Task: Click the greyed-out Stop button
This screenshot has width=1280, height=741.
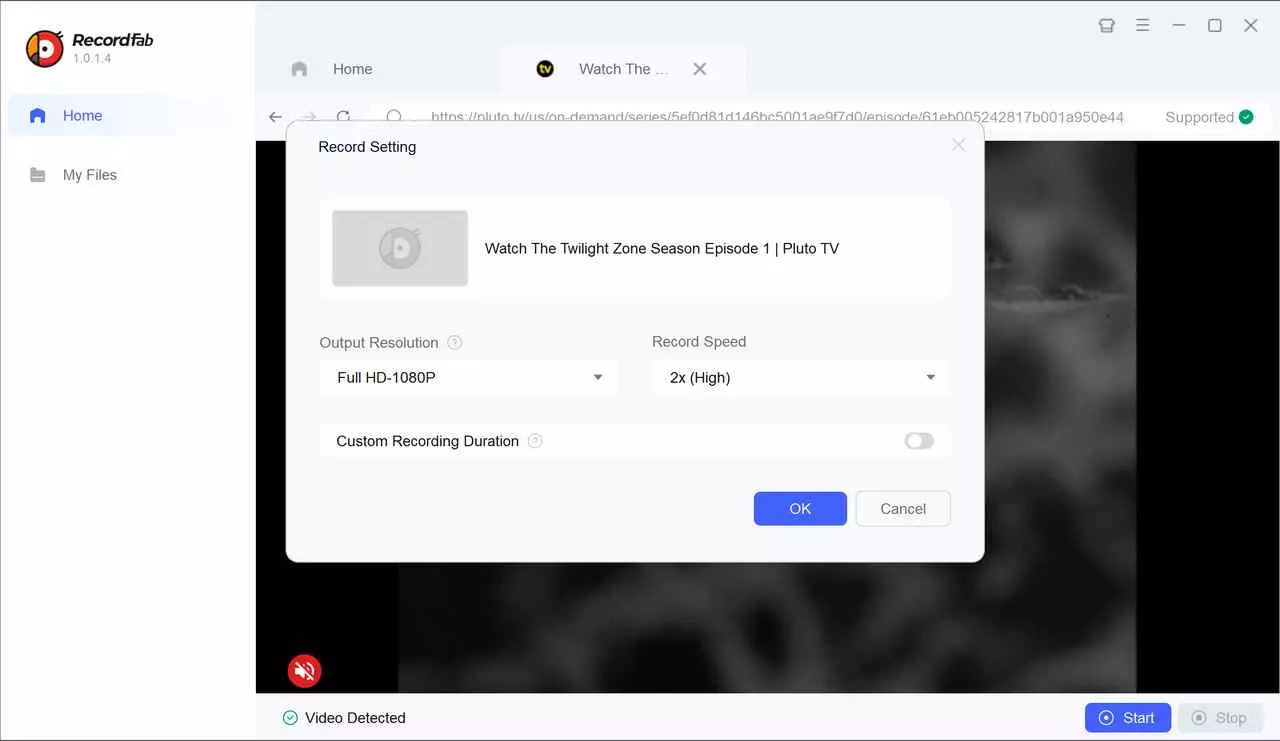Action: pos(1219,718)
